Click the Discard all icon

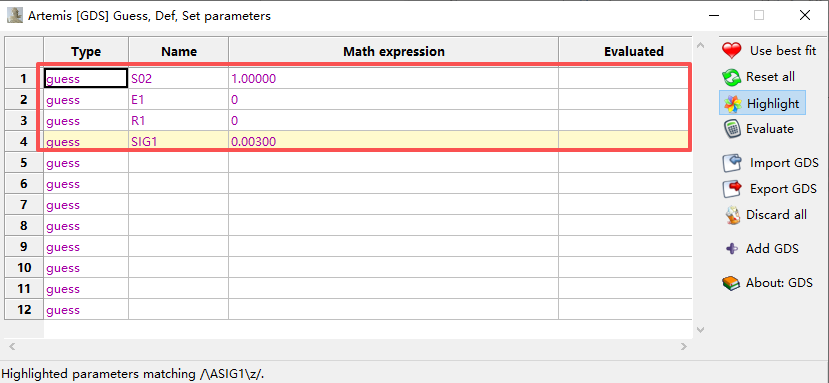732,215
